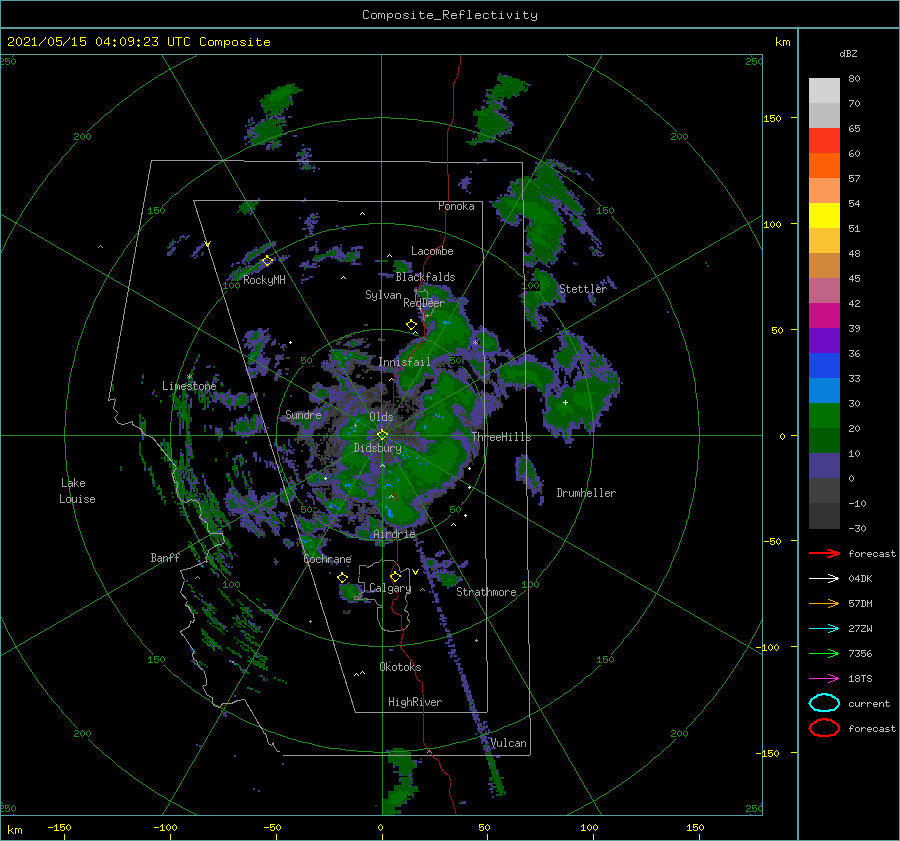
Task: Click the Lacombe label on the map
Action: [x=432, y=251]
